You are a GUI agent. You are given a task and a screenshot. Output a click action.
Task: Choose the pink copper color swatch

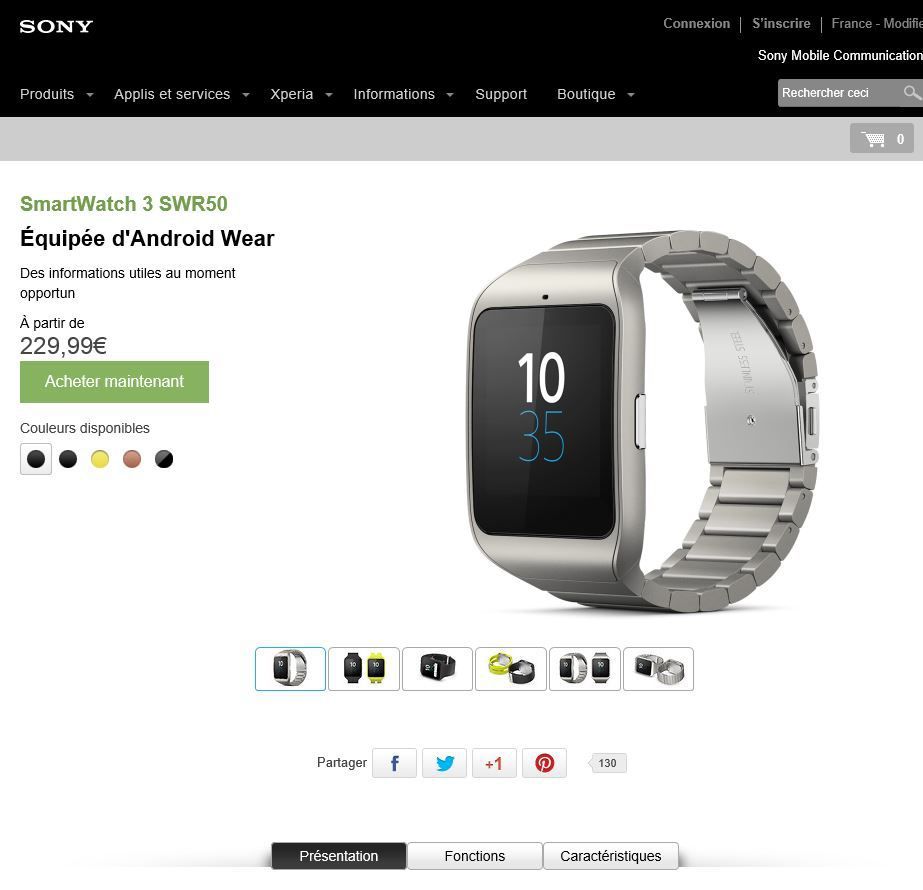(132, 459)
